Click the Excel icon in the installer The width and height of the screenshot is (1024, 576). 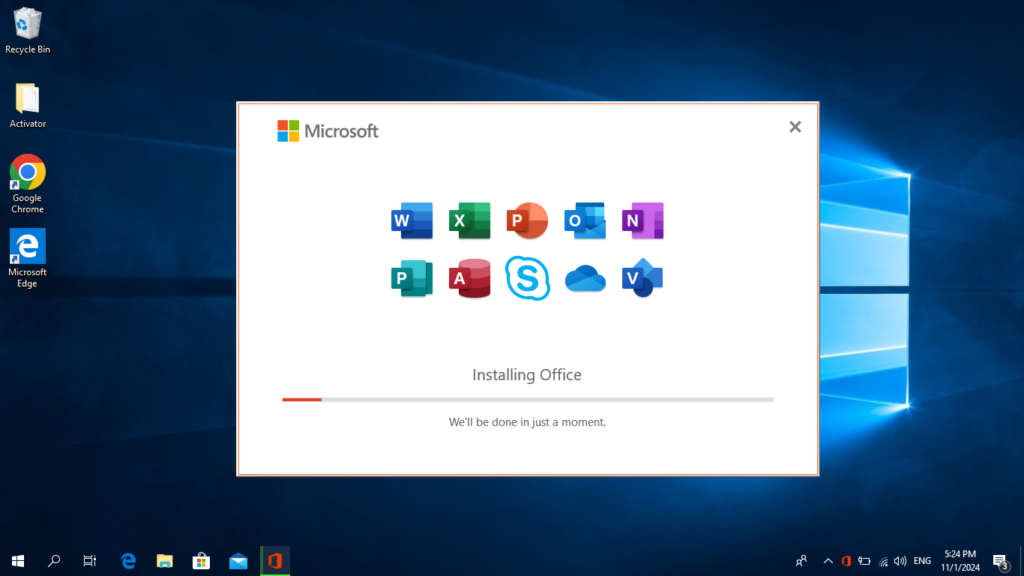[x=470, y=221]
